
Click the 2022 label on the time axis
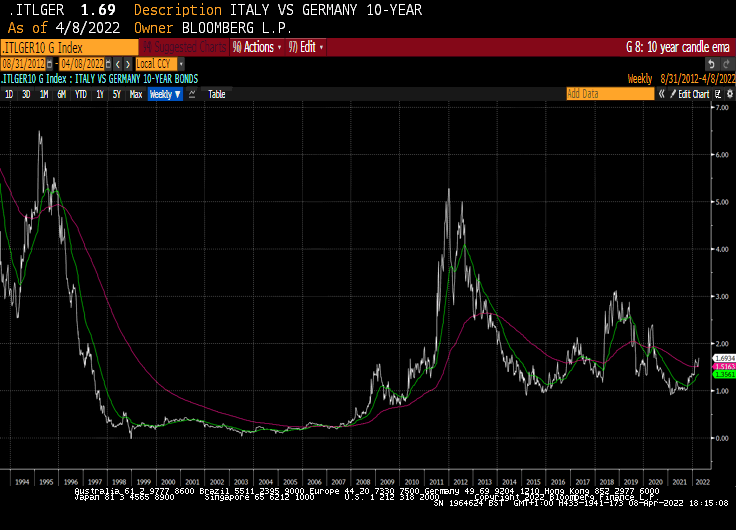click(x=703, y=482)
